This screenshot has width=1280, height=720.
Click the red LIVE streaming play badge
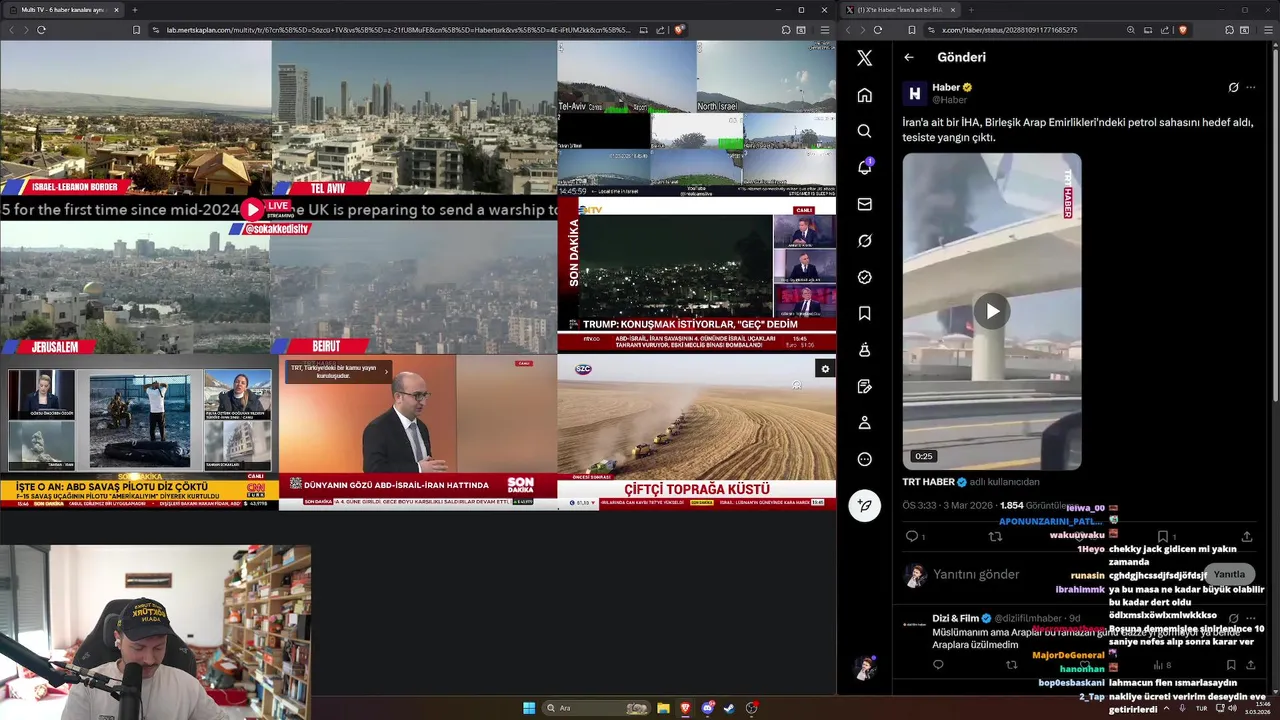[x=266, y=209]
